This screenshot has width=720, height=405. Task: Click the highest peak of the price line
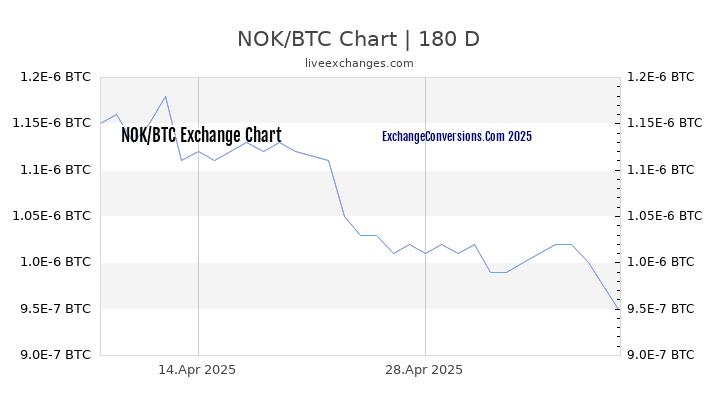(x=165, y=96)
